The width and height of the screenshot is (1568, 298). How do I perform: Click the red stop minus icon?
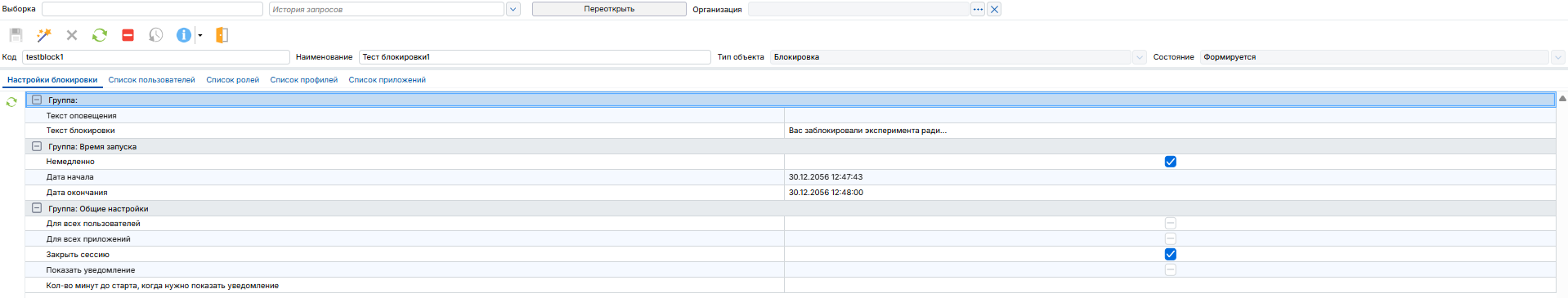128,35
